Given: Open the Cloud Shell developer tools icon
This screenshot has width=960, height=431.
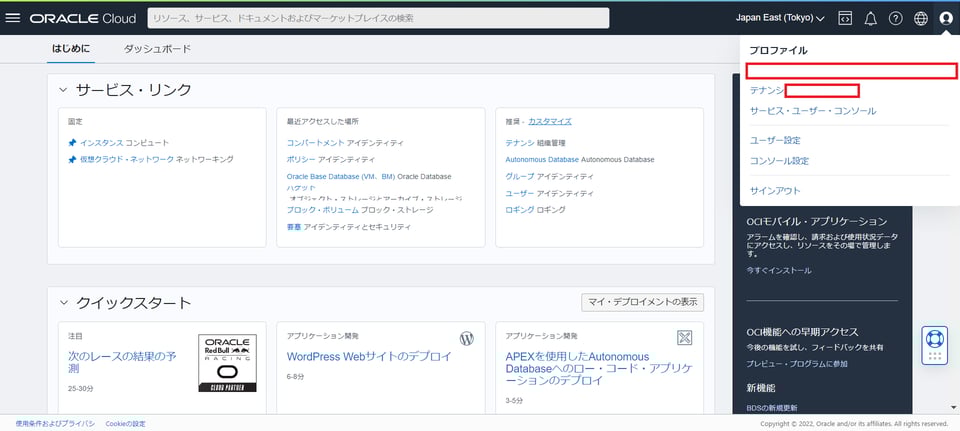Looking at the screenshot, I should pos(845,18).
